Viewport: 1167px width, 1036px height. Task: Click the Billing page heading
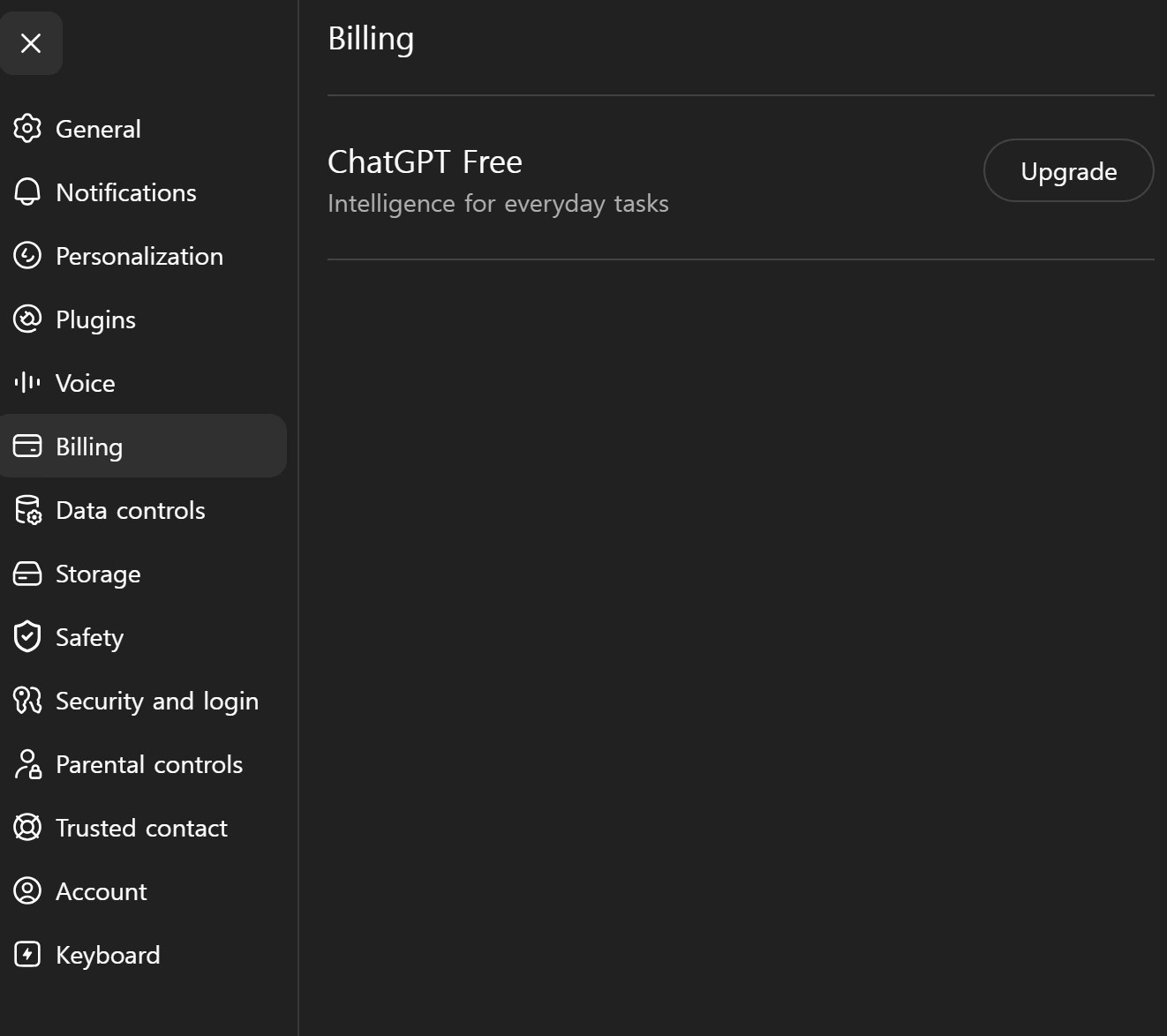[x=371, y=40]
